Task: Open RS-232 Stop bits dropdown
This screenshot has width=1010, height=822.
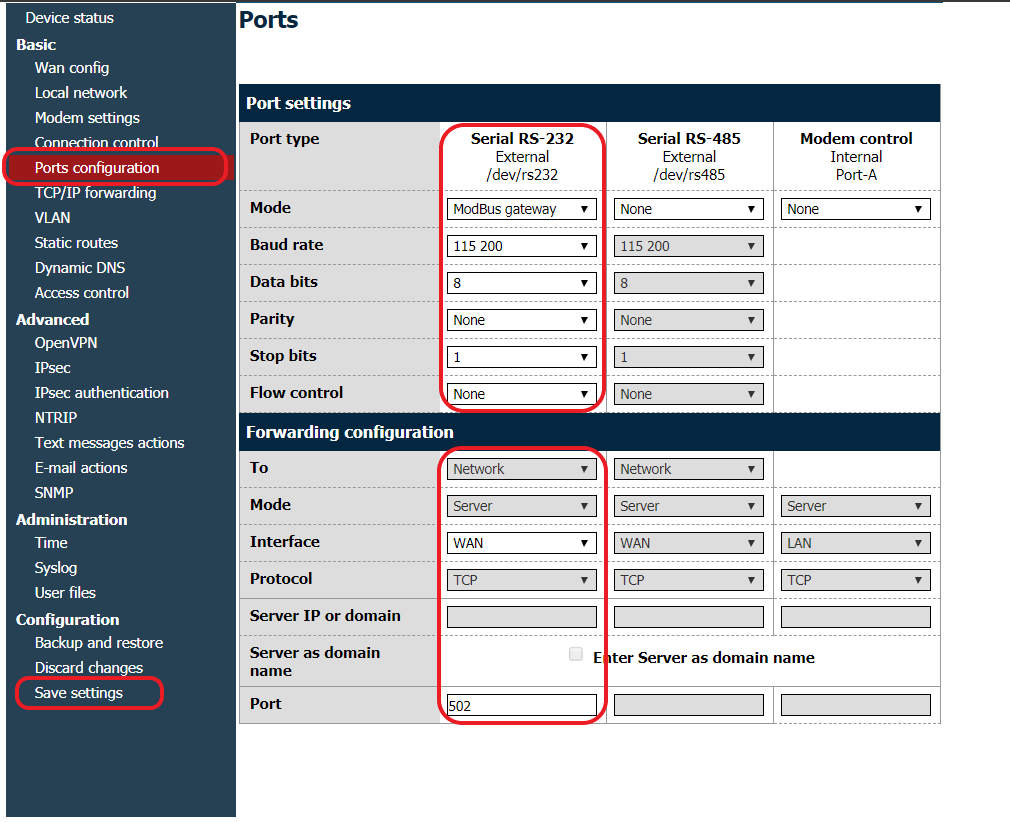Action: pos(522,357)
